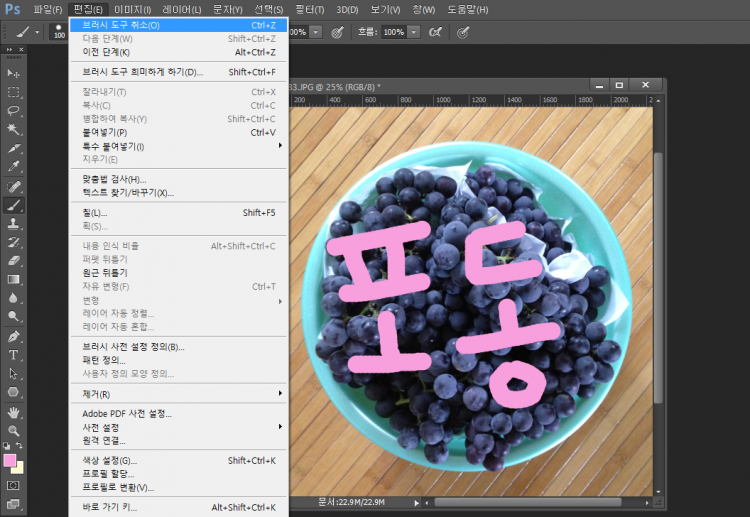The image size is (750, 517).
Task: Choose the Eraser tool
Action: coord(14,261)
